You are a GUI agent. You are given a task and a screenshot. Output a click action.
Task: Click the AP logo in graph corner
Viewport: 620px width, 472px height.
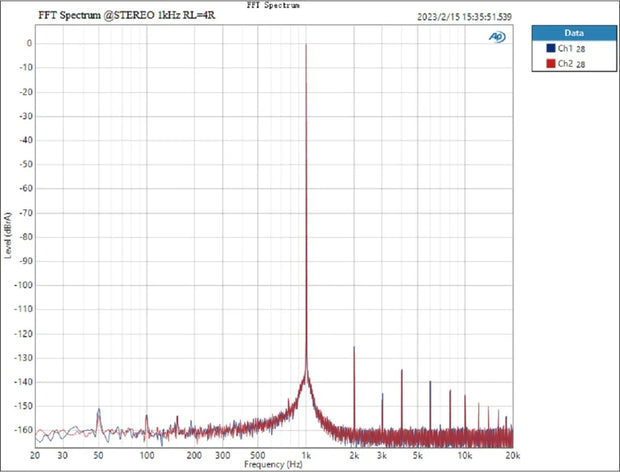[497, 36]
